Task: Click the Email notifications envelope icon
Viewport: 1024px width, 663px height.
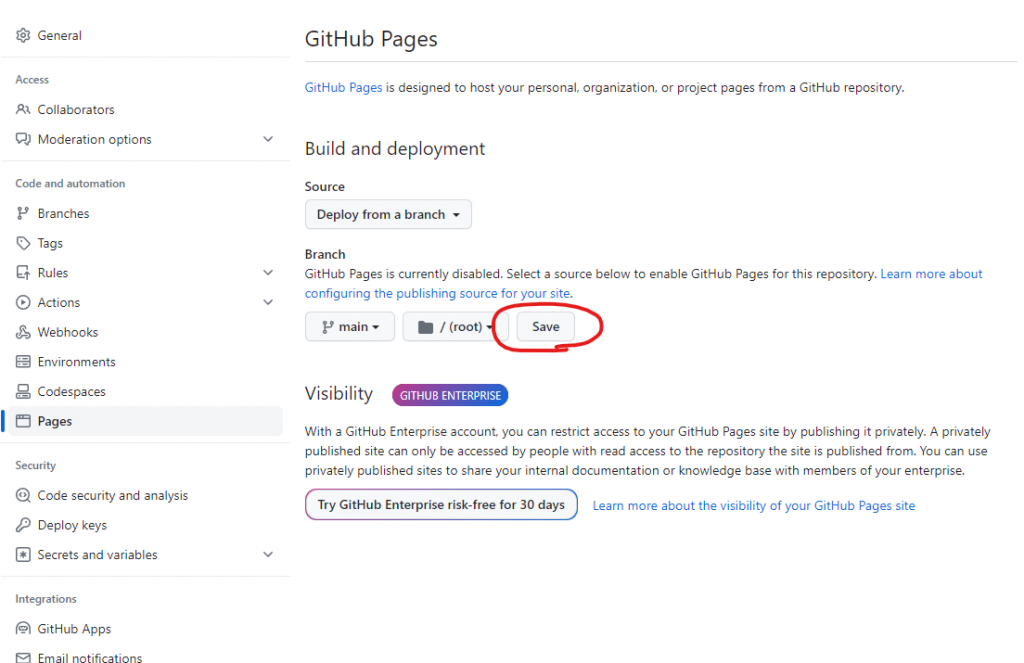Action: (x=23, y=658)
